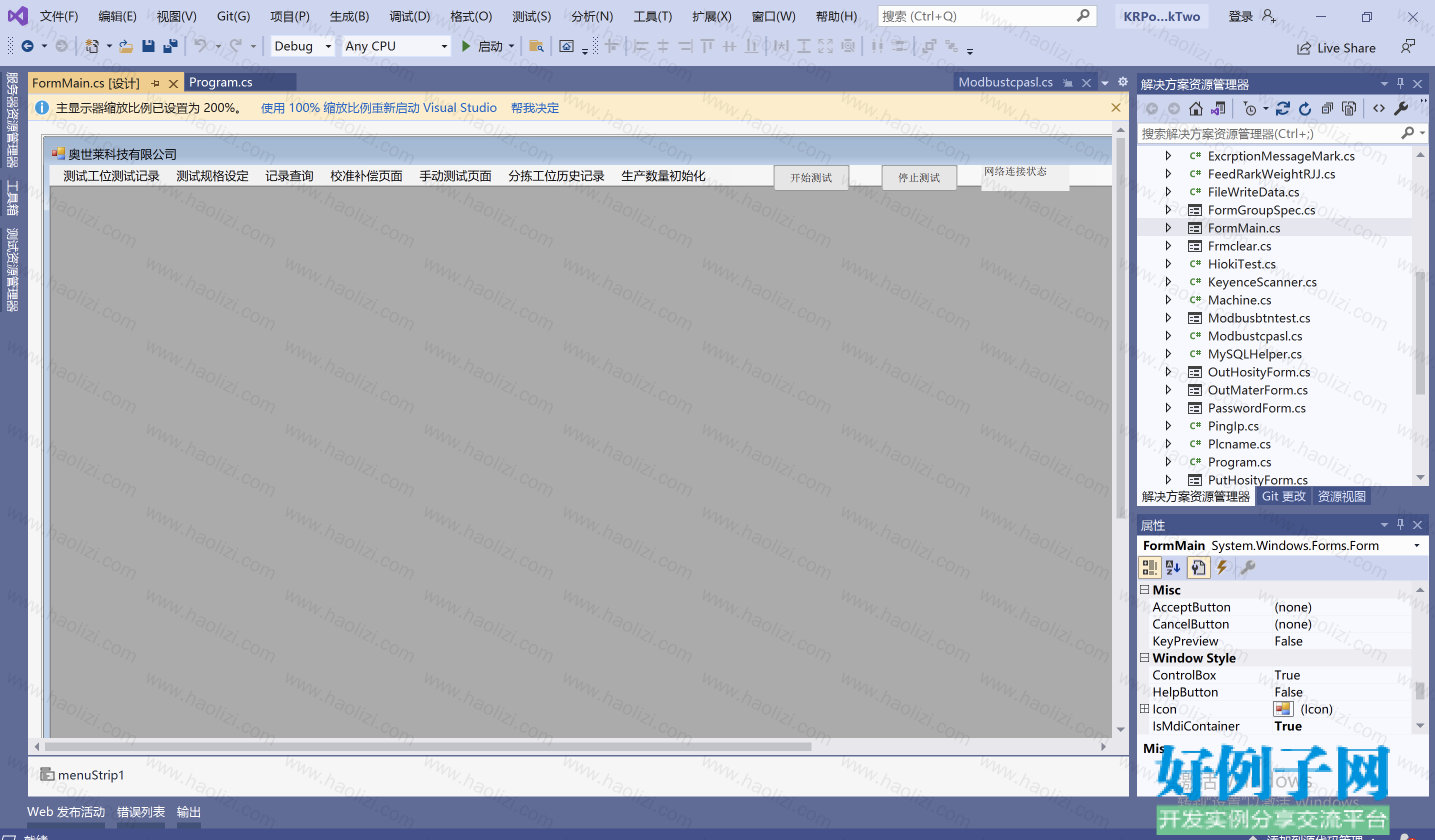Image resolution: width=1435 pixels, height=840 pixels.
Task: Click the Show All Files icon
Action: coord(1349,108)
